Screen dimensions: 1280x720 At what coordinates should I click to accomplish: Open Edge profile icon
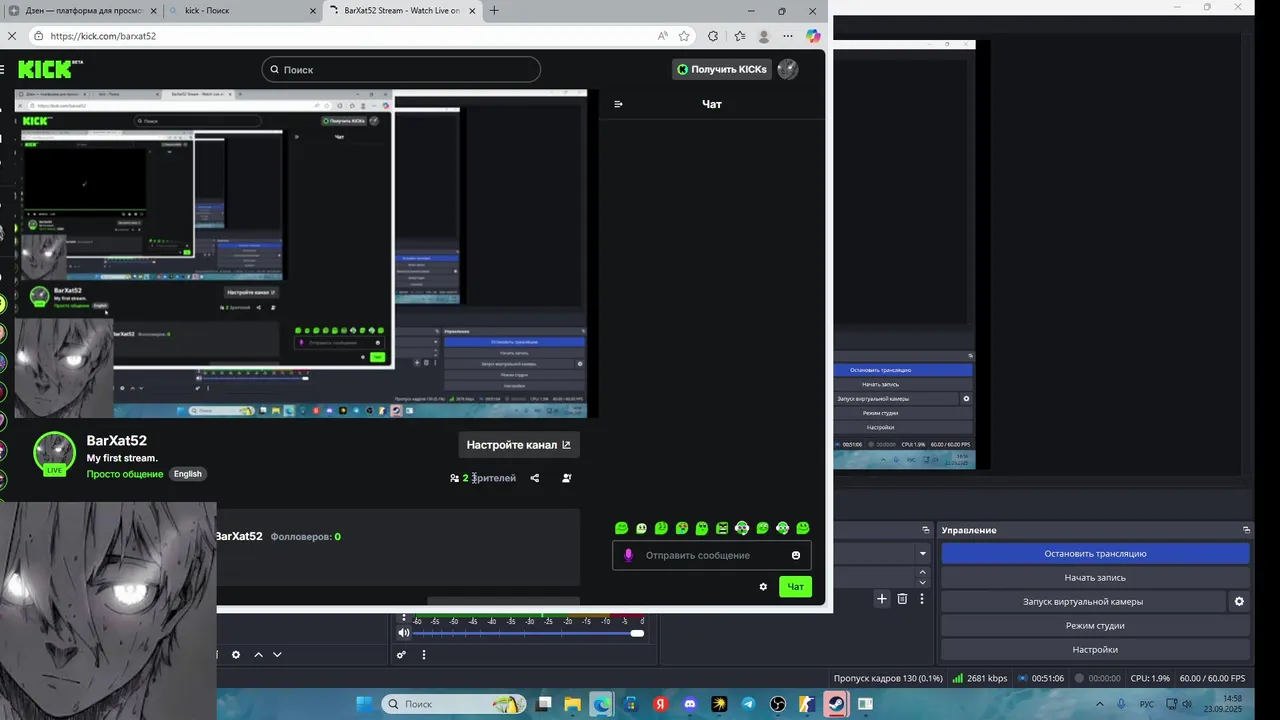(x=765, y=36)
